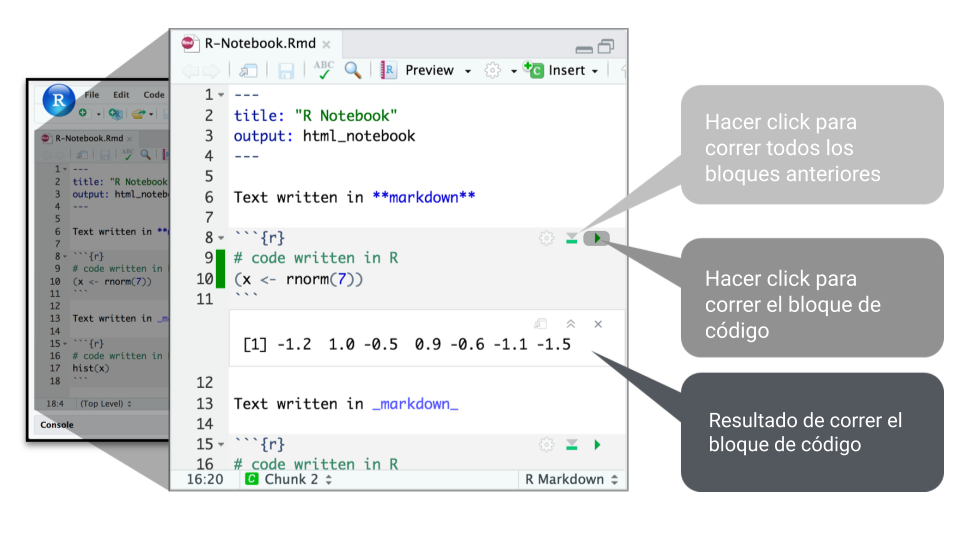Open chunk options gear on line 8
960x540 pixels.
pos(546,238)
